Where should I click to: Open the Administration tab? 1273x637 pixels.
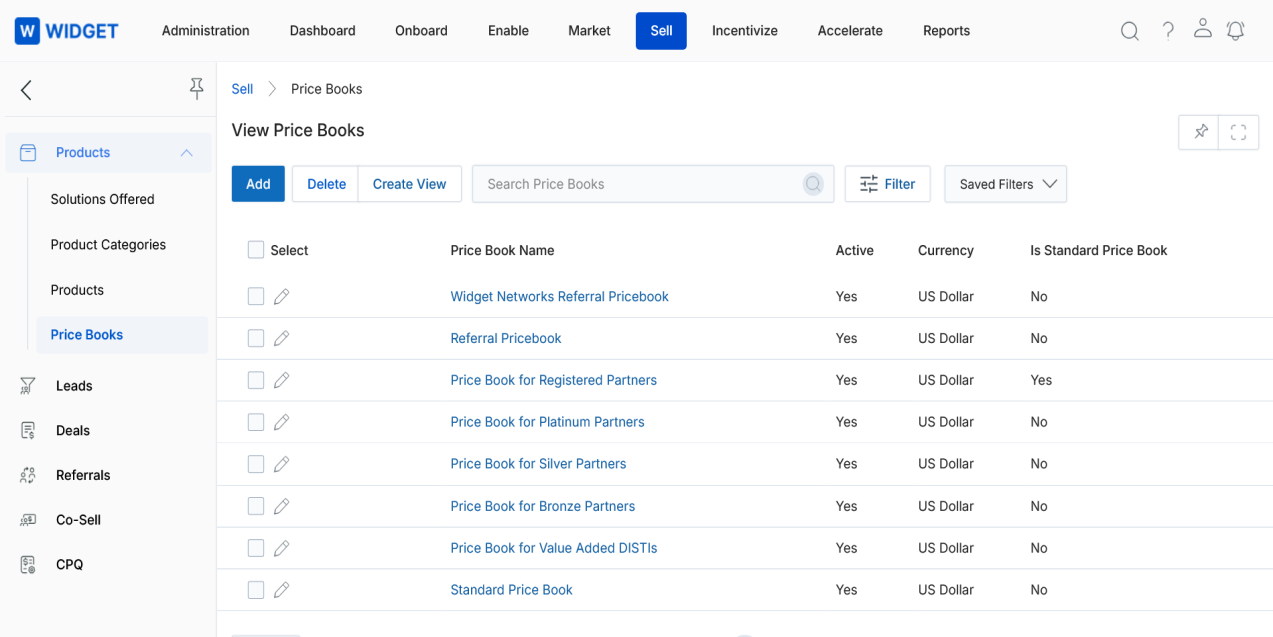point(206,31)
